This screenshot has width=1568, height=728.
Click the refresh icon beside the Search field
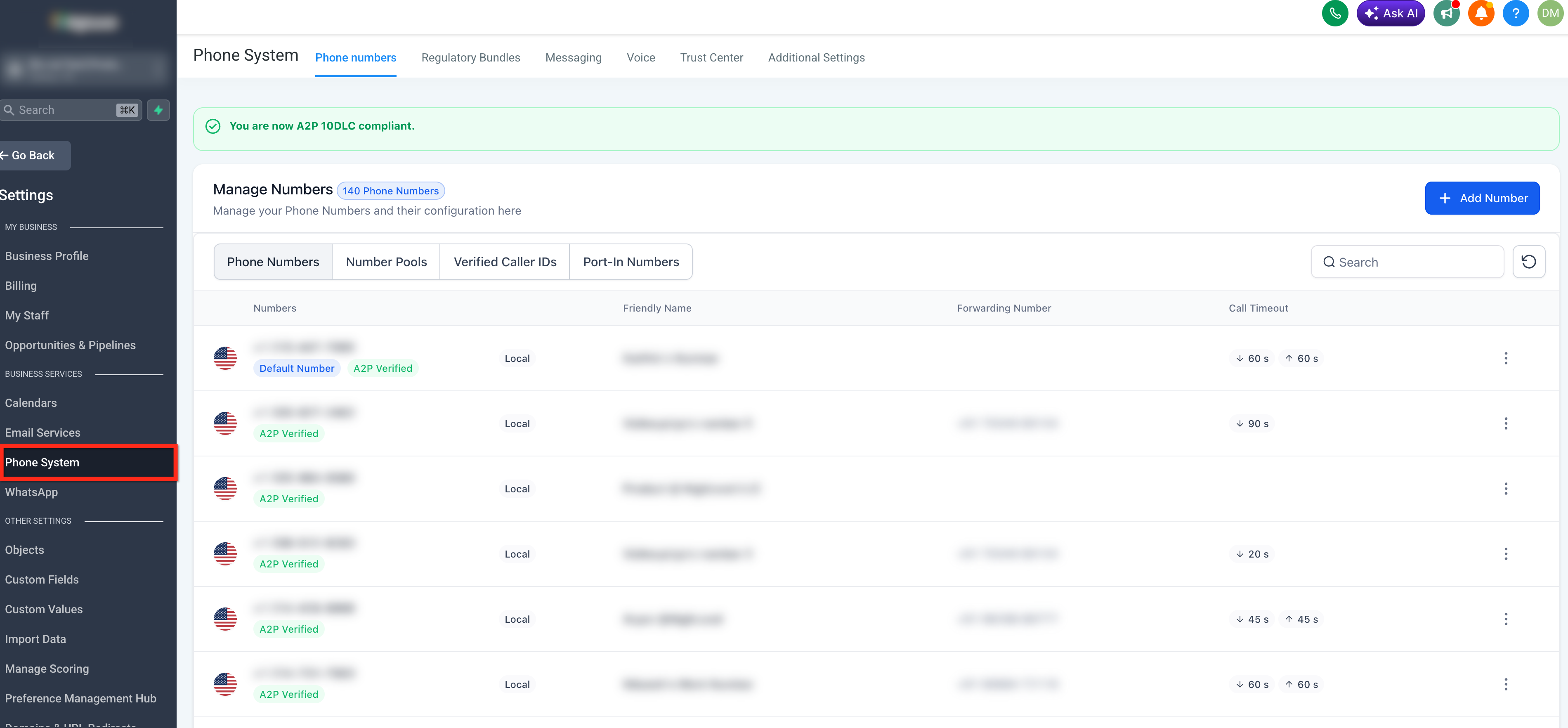point(1528,262)
